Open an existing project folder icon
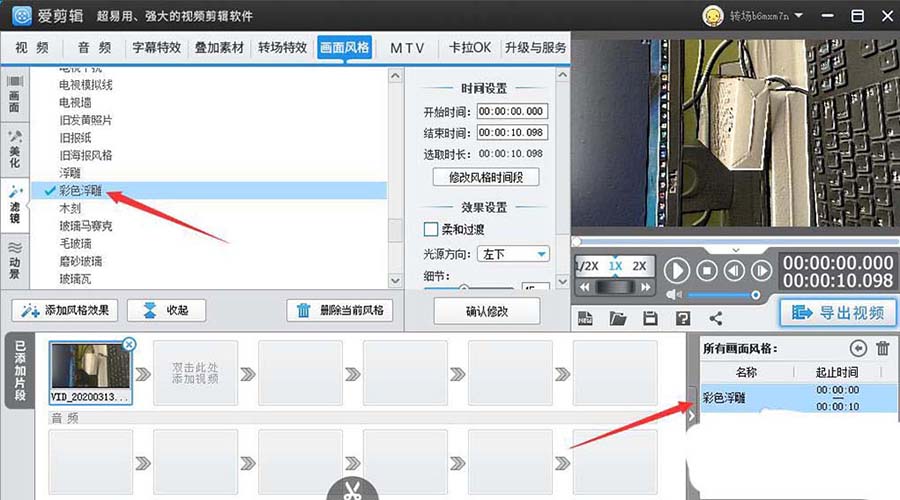The height and width of the screenshot is (500, 900). coord(618,319)
